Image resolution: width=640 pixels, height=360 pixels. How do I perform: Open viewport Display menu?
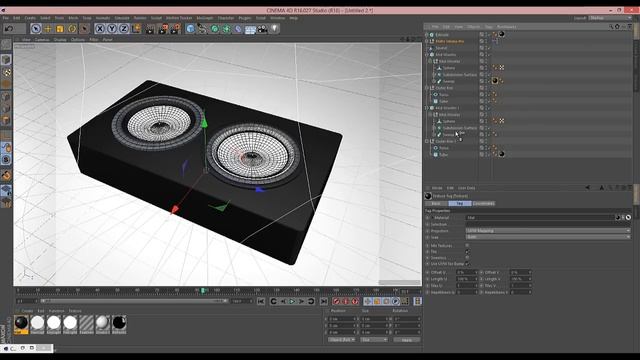point(60,40)
